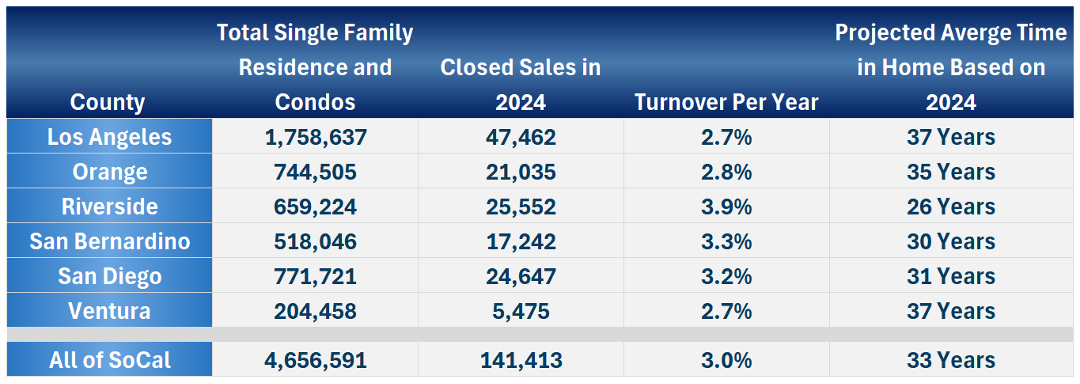Select the County column header
This screenshot has height=384, width=1080.
pyautogui.click(x=107, y=103)
